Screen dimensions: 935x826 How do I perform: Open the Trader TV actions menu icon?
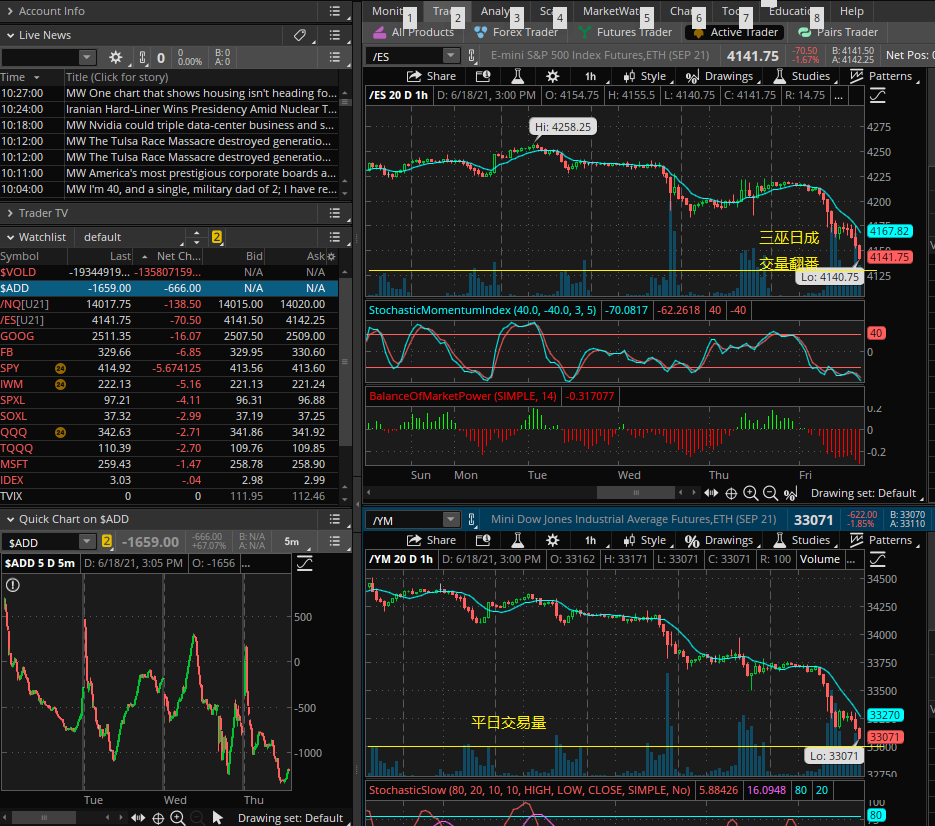pos(335,213)
